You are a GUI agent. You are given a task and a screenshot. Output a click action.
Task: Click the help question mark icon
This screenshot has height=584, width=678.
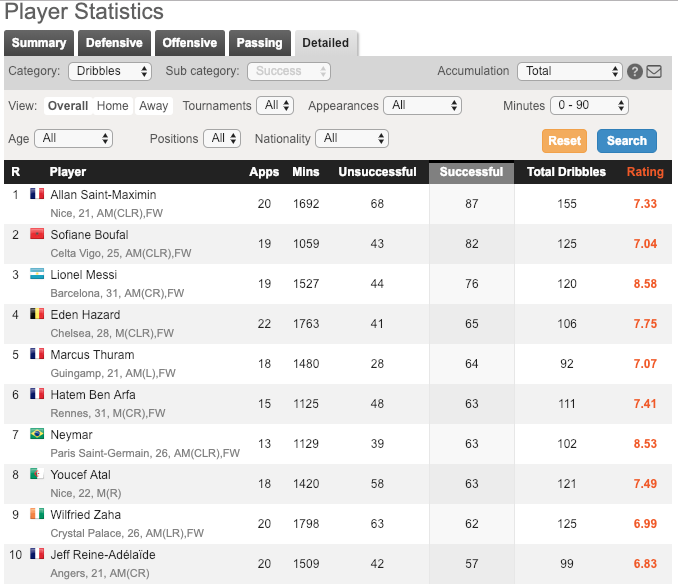click(x=634, y=72)
